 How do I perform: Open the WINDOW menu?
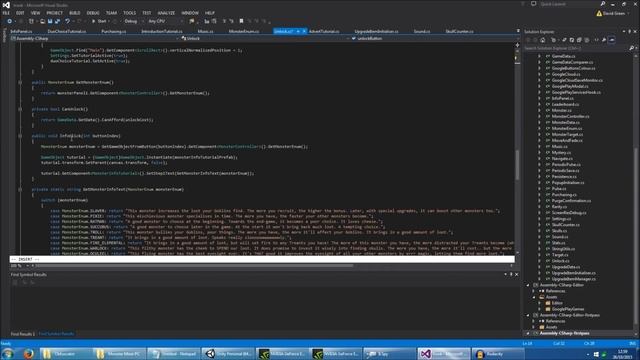point(190,13)
